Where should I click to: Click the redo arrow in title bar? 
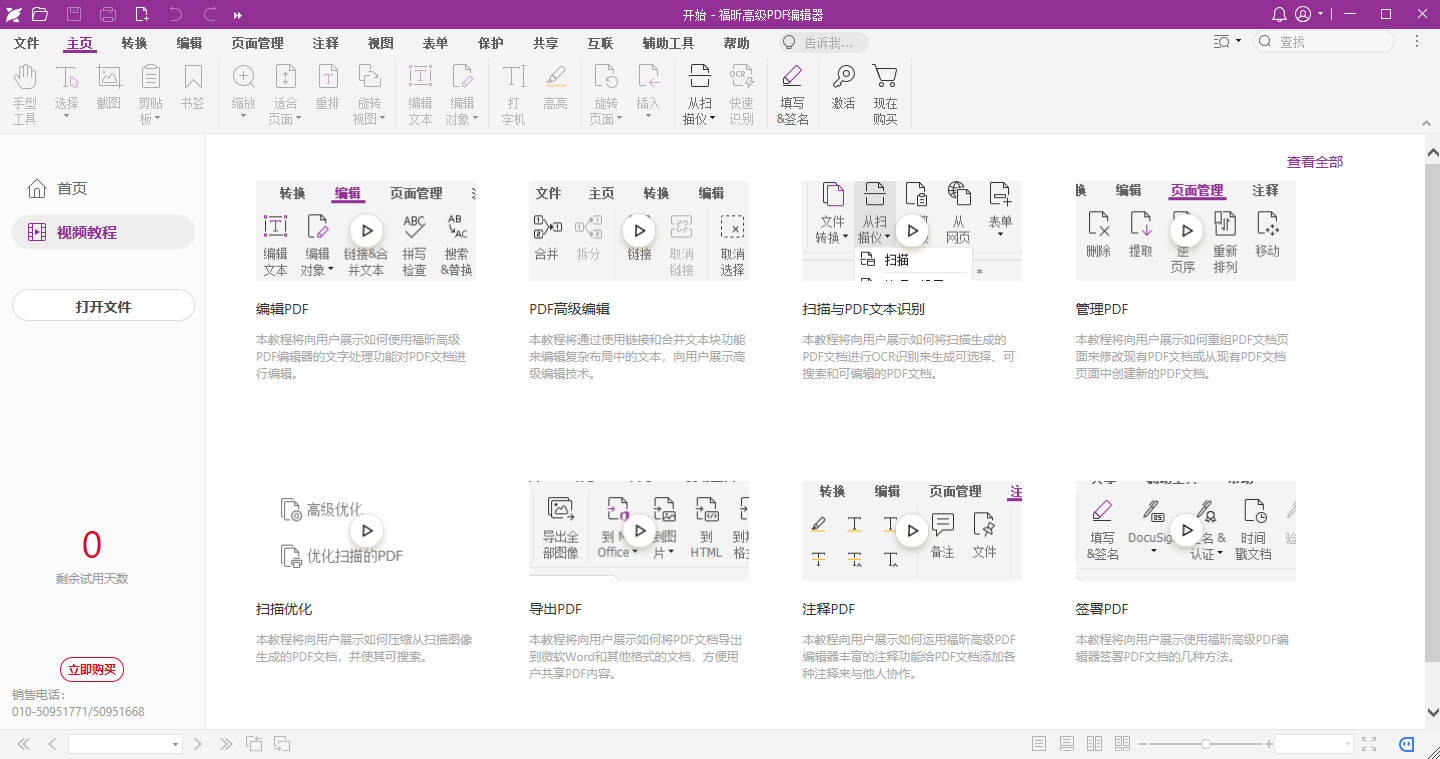[x=210, y=14]
